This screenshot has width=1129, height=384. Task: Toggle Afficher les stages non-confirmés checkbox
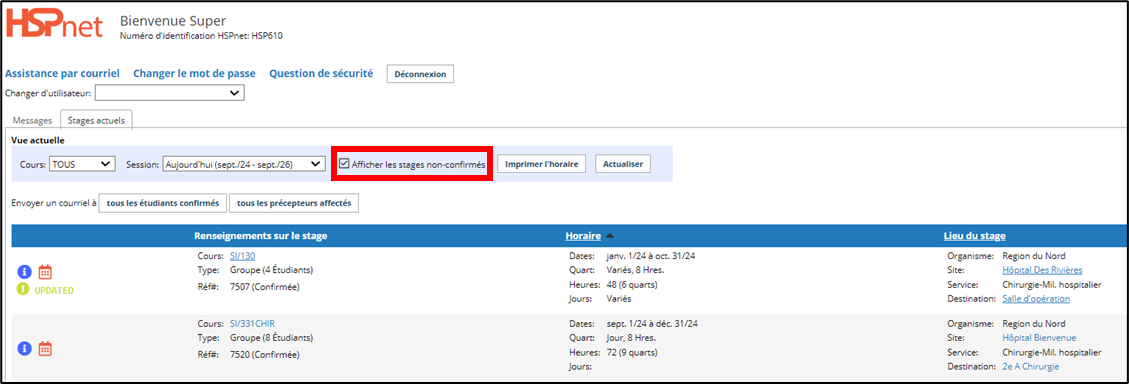click(x=344, y=164)
